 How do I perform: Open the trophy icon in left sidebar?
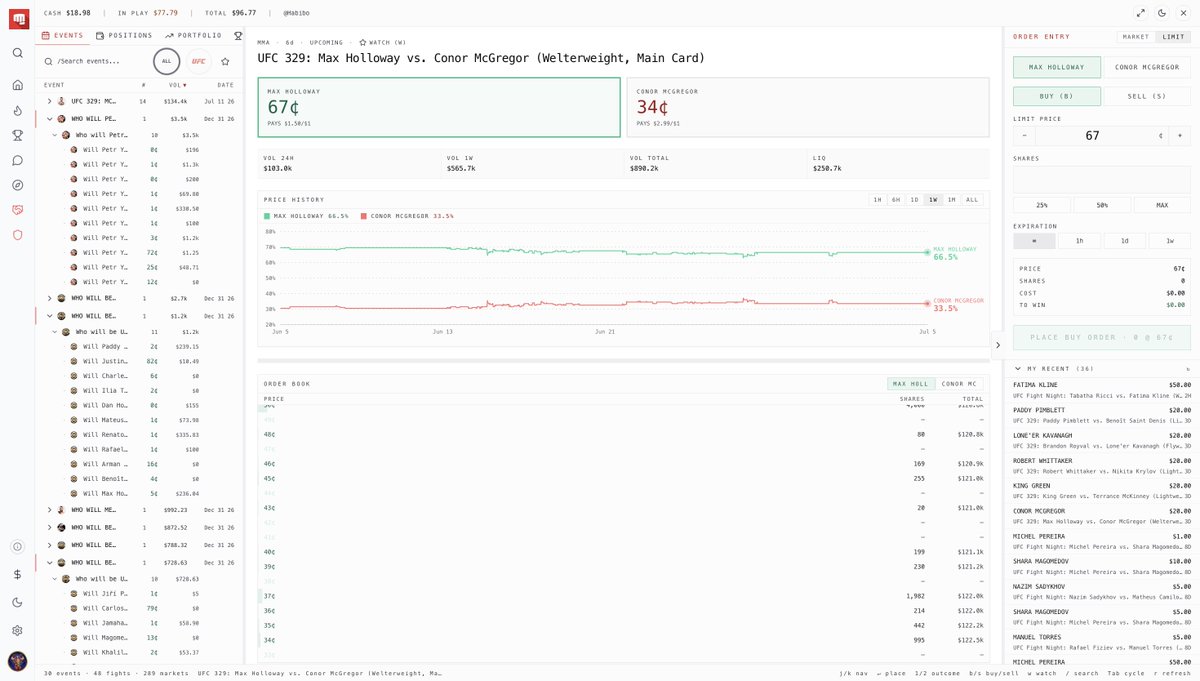[x=17, y=135]
